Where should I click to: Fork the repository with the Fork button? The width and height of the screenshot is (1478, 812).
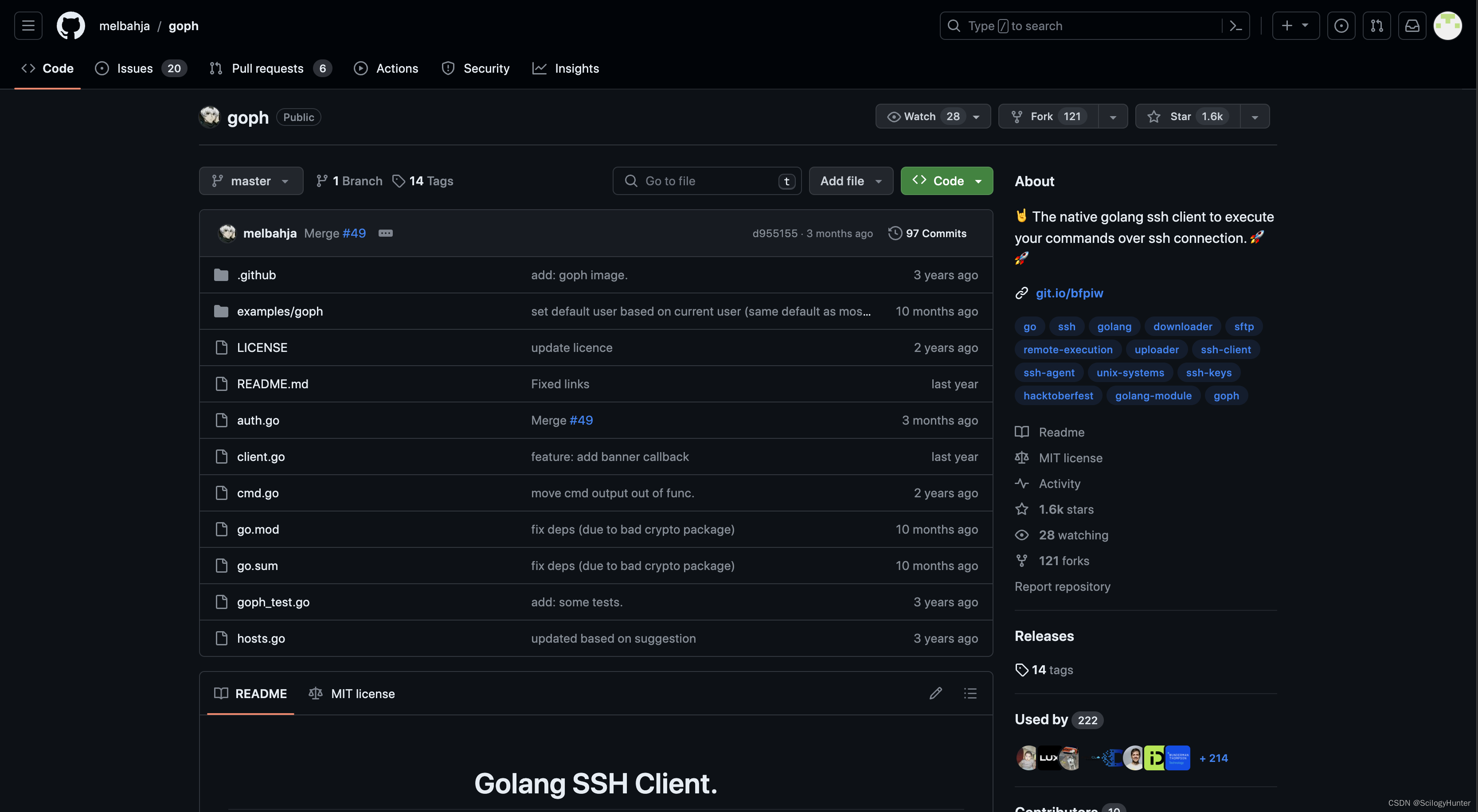1049,117
